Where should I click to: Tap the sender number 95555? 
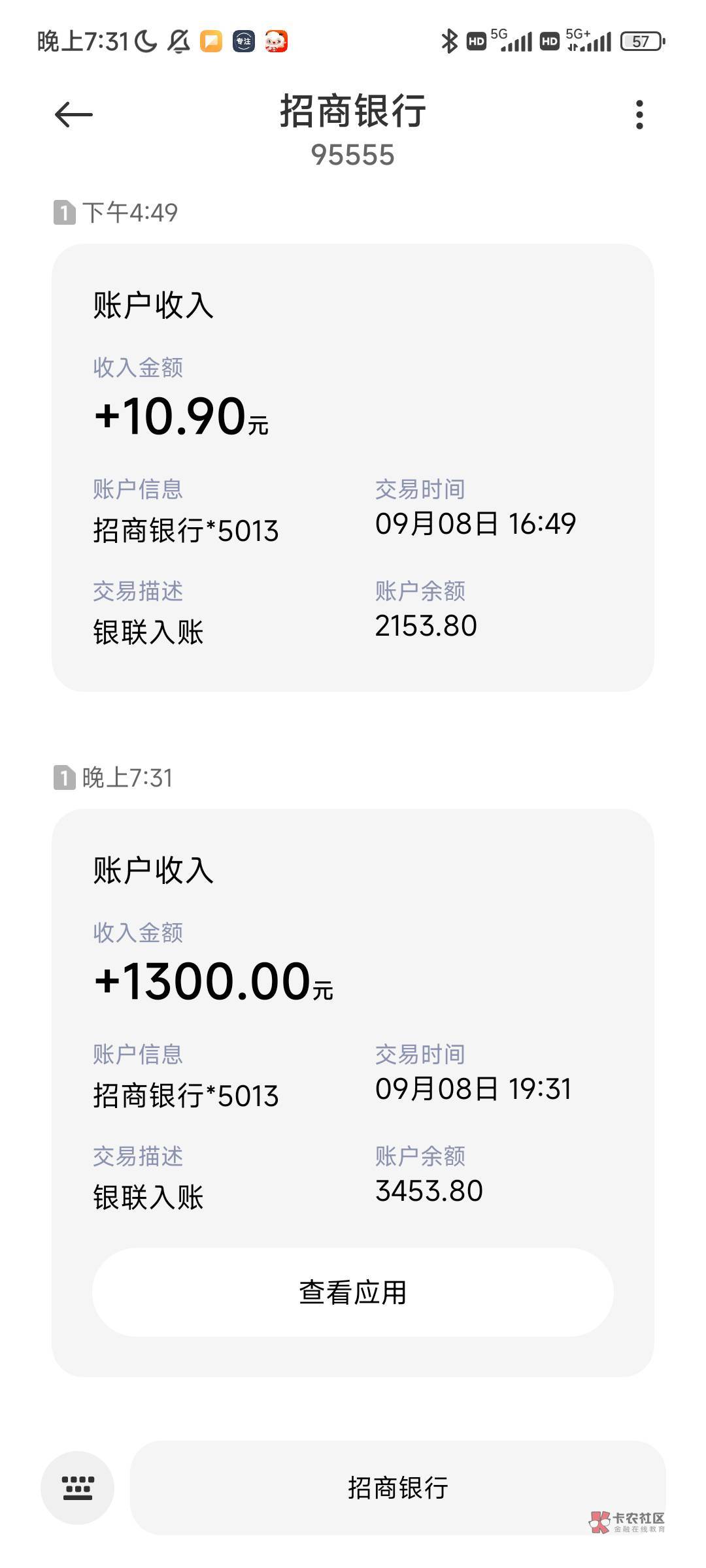pos(353,155)
